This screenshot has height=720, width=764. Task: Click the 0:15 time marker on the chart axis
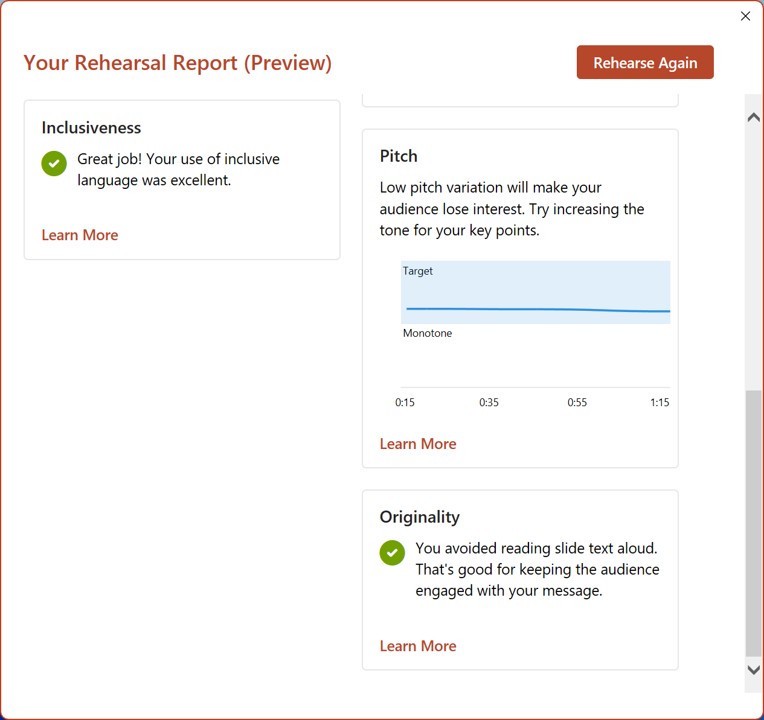[x=405, y=402]
